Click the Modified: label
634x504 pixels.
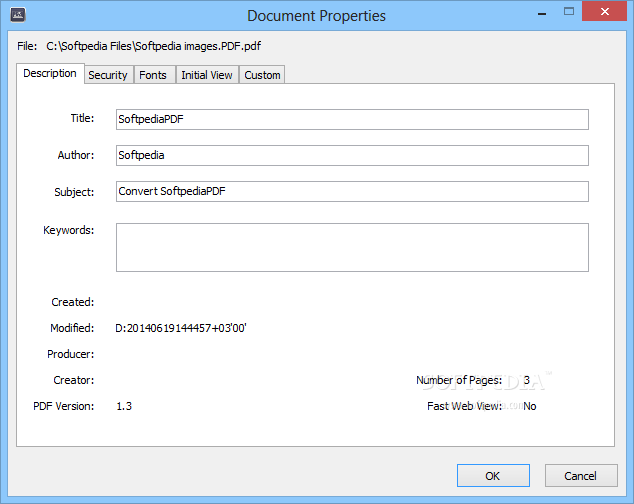coord(72,328)
